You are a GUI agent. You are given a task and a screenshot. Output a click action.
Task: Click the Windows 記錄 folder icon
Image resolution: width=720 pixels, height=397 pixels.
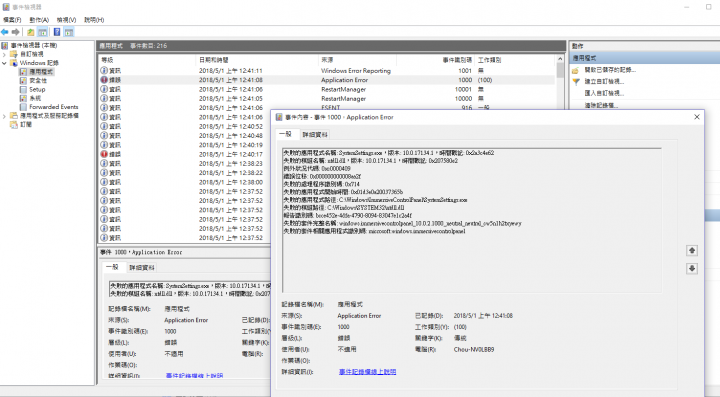click(14, 63)
